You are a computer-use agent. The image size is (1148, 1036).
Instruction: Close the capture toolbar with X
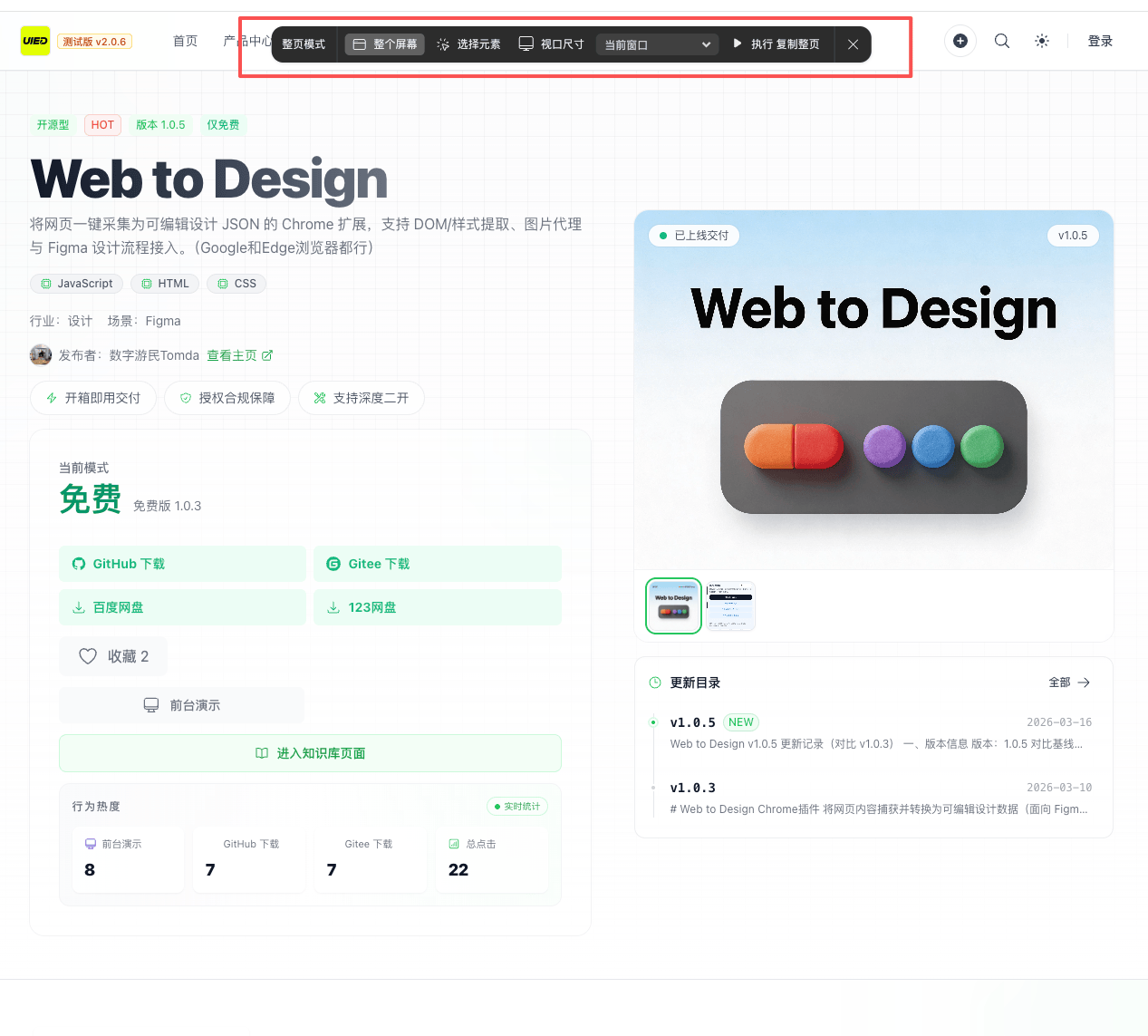853,44
